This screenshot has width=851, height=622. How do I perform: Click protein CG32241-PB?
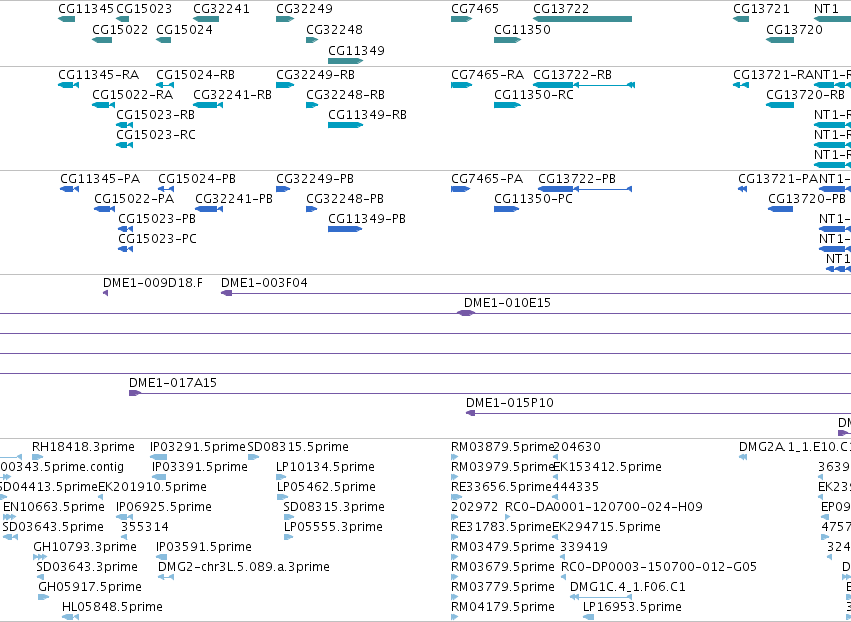tap(234, 199)
